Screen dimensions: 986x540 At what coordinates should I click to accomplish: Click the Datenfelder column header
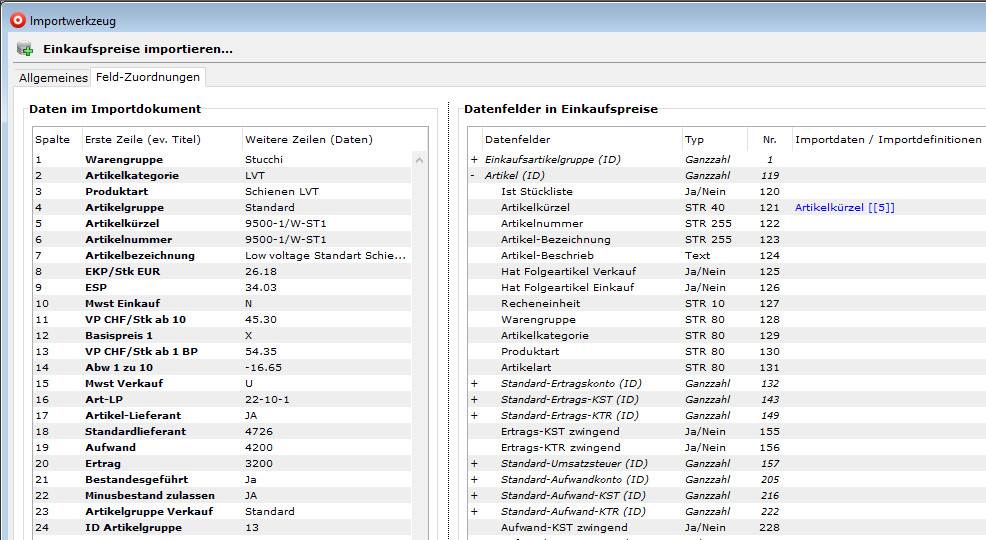click(x=517, y=139)
